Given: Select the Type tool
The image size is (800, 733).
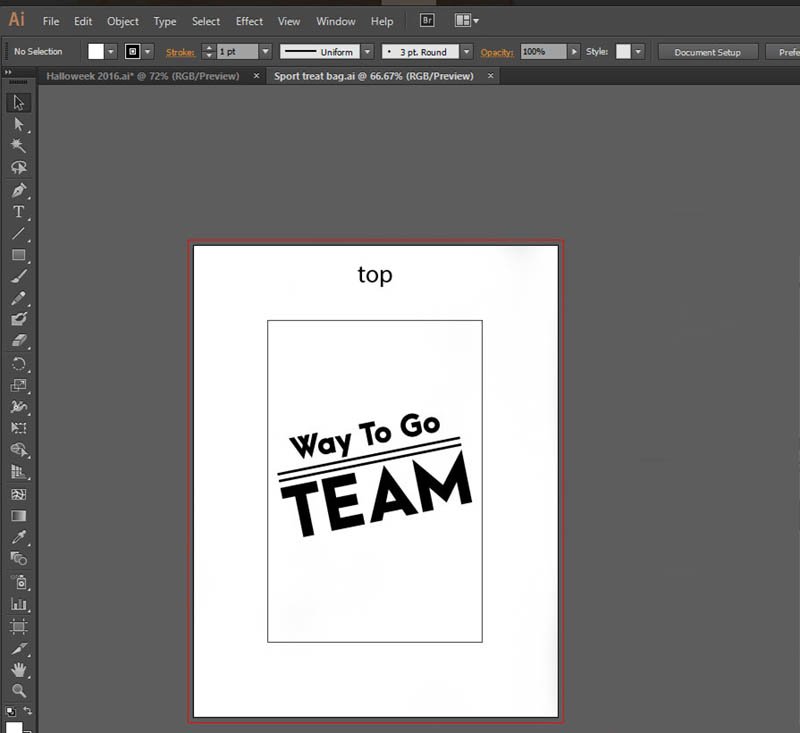Looking at the screenshot, I should click(x=18, y=212).
